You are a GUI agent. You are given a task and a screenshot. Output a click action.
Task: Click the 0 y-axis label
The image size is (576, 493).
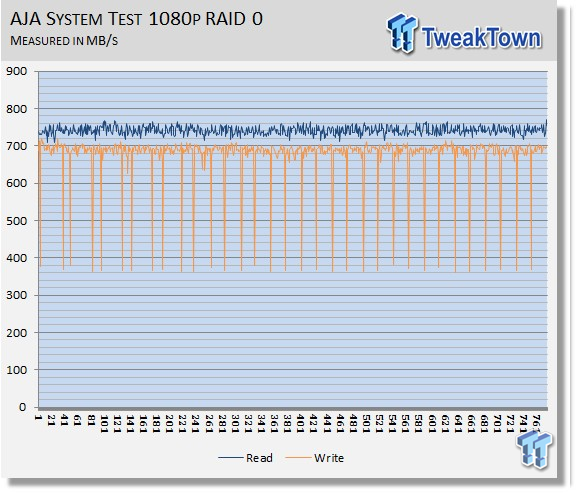tap(23, 407)
